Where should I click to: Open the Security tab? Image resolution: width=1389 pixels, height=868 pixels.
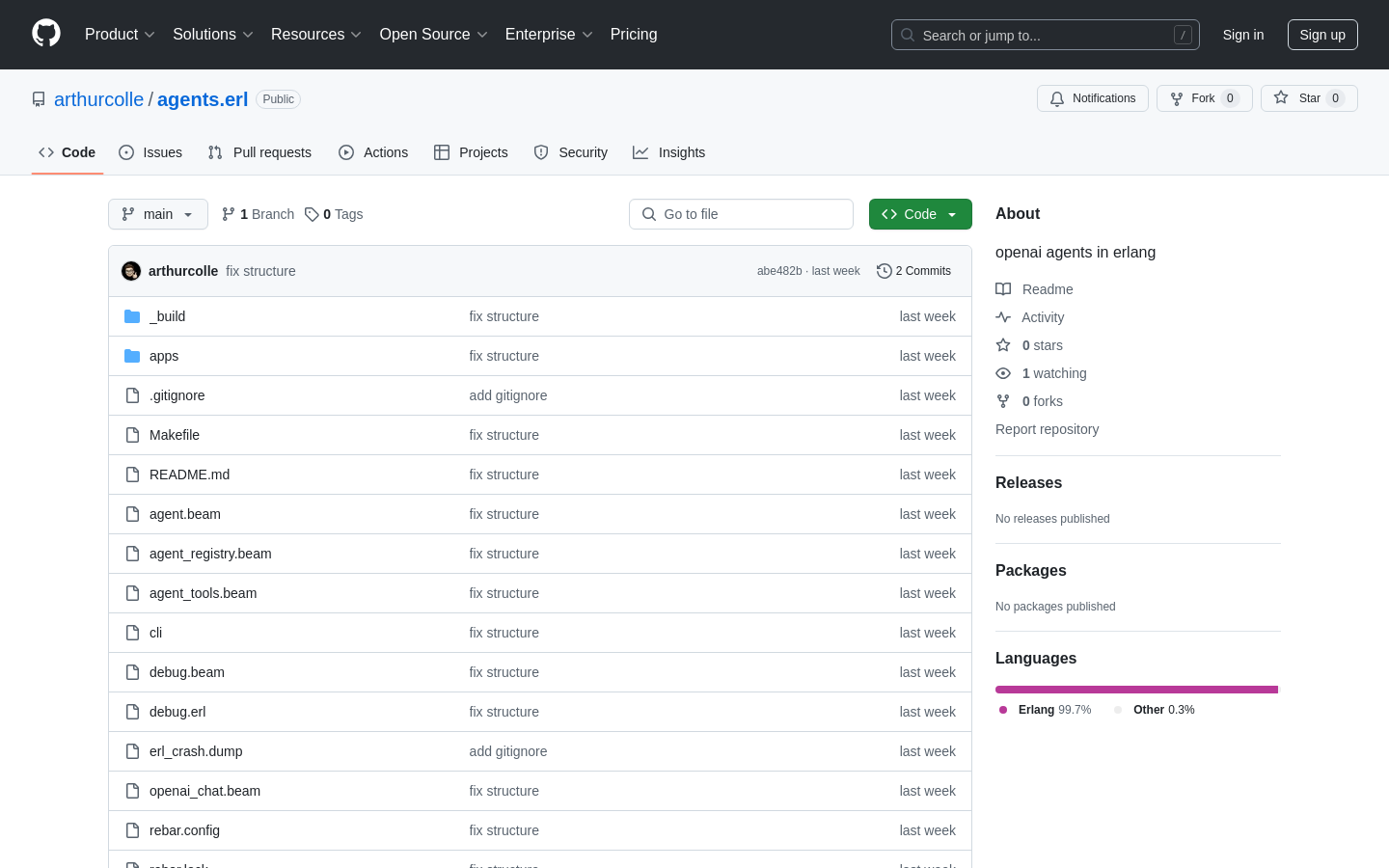point(571,152)
